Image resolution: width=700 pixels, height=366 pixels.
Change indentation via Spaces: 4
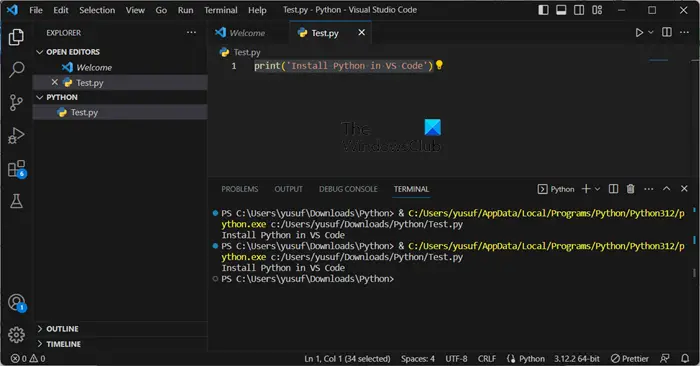tap(417, 358)
